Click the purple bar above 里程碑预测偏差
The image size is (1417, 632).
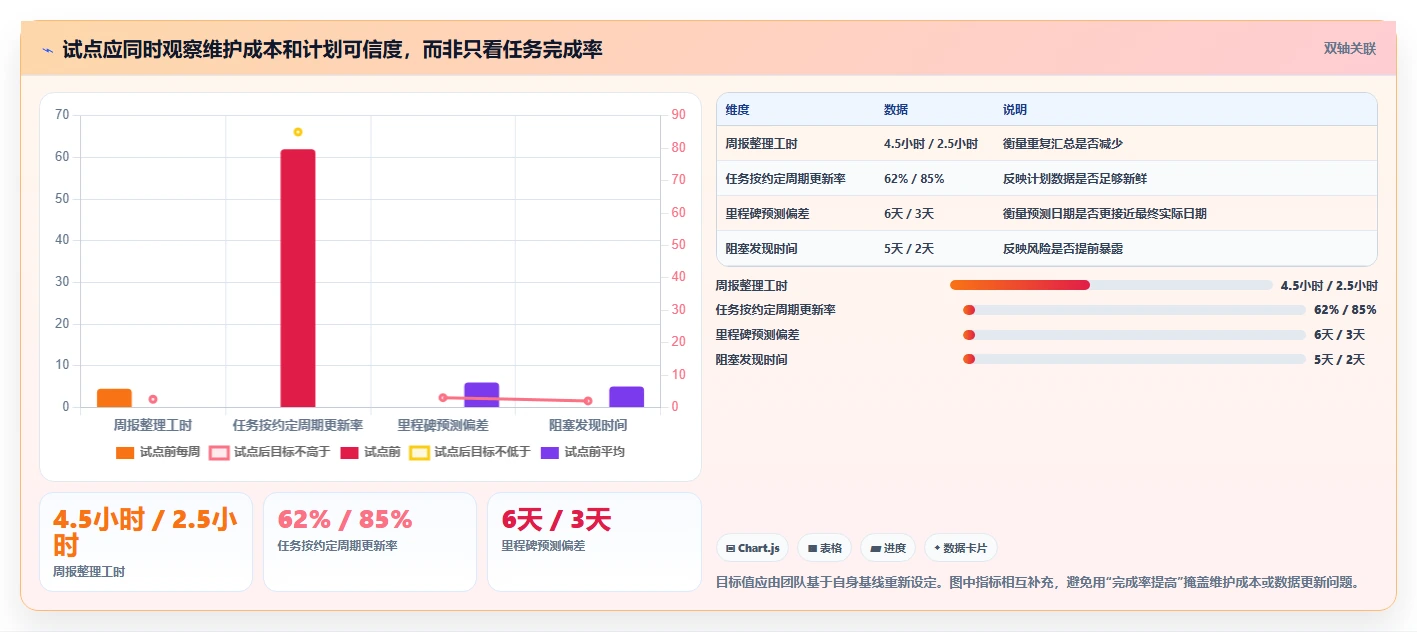click(482, 395)
